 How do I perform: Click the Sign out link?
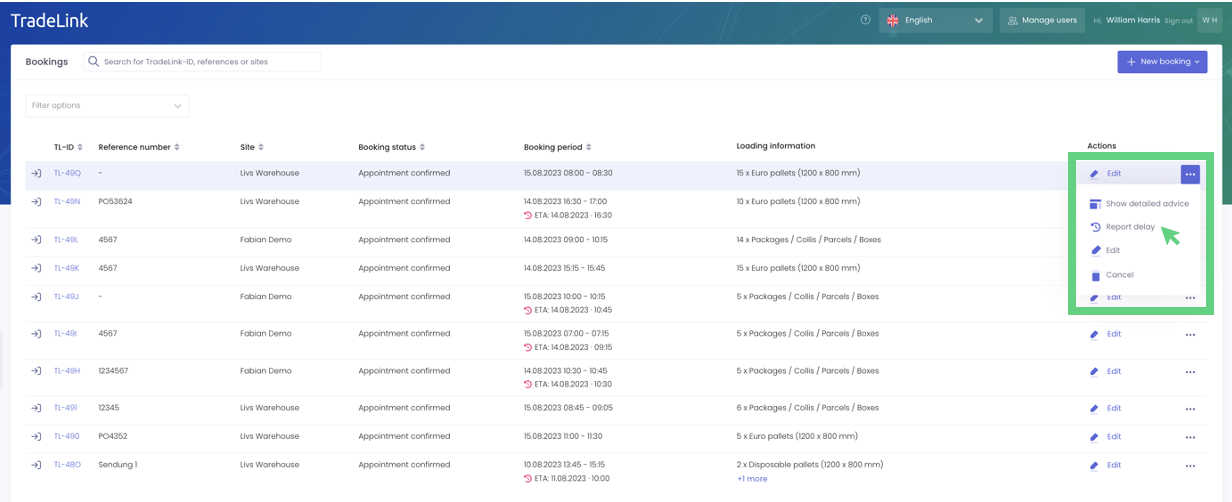click(1178, 21)
